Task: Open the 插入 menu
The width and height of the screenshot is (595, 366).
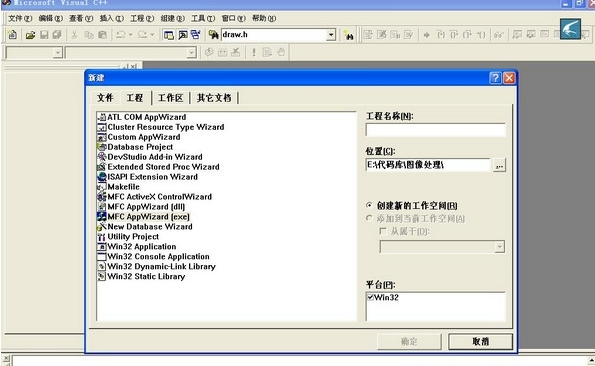Action: coord(111,18)
